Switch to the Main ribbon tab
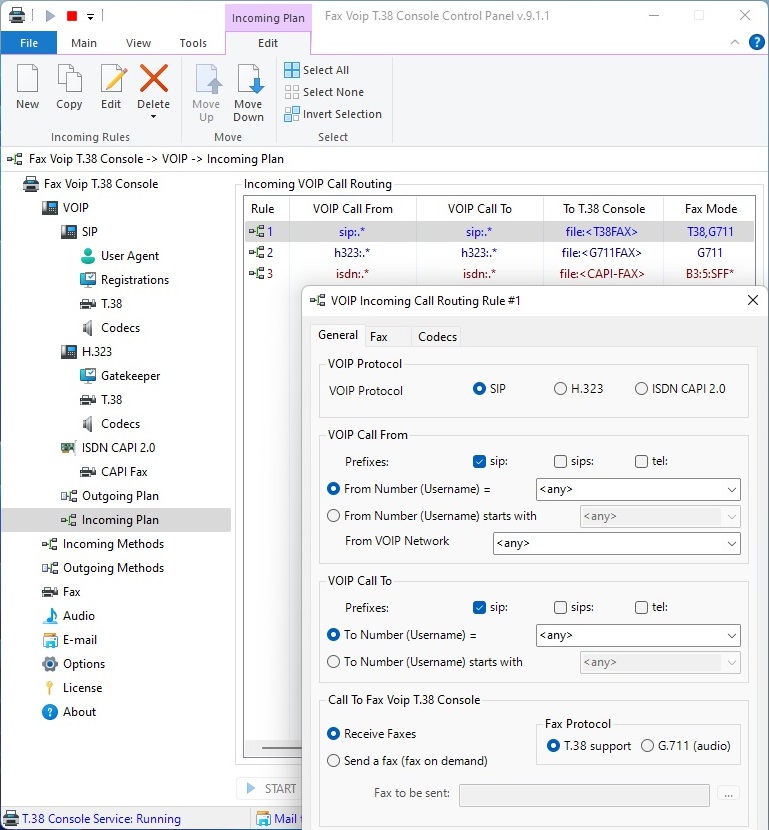The height and width of the screenshot is (830, 769). [84, 43]
